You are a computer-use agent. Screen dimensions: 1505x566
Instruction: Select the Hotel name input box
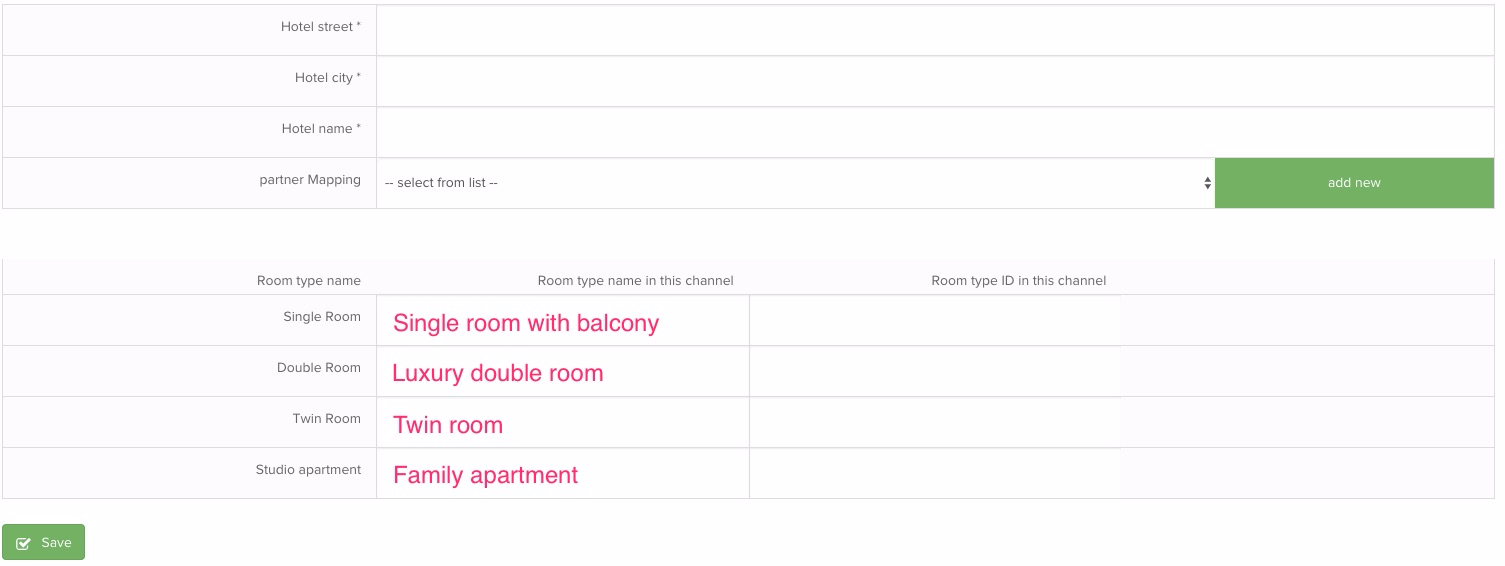(x=935, y=132)
